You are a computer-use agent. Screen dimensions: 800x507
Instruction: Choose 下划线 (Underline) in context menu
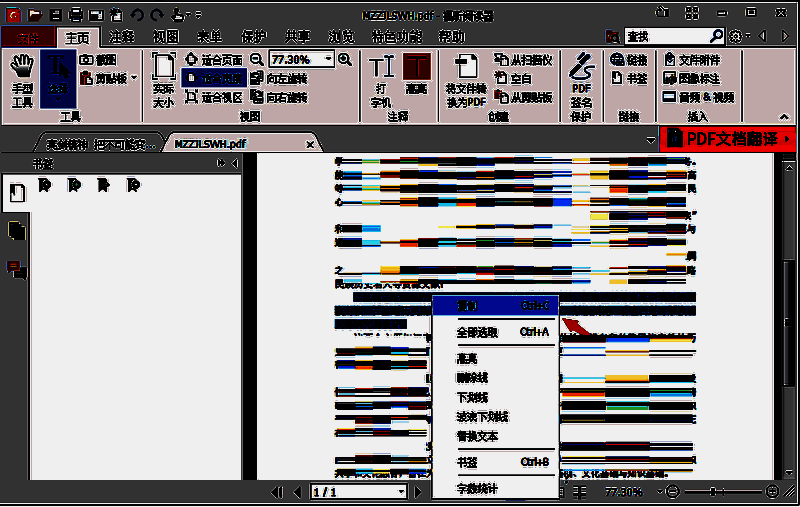(x=495, y=397)
